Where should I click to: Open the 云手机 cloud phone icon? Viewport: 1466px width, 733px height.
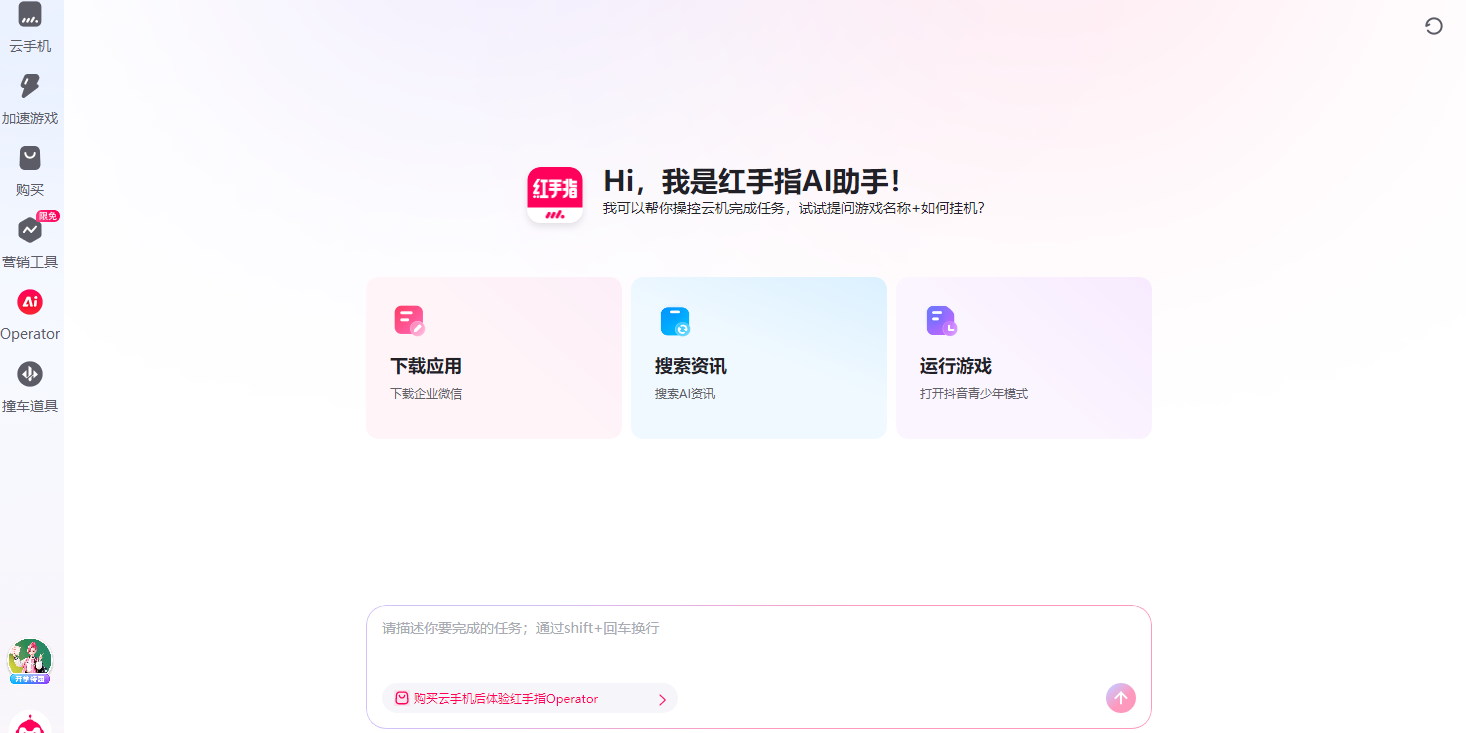(30, 14)
